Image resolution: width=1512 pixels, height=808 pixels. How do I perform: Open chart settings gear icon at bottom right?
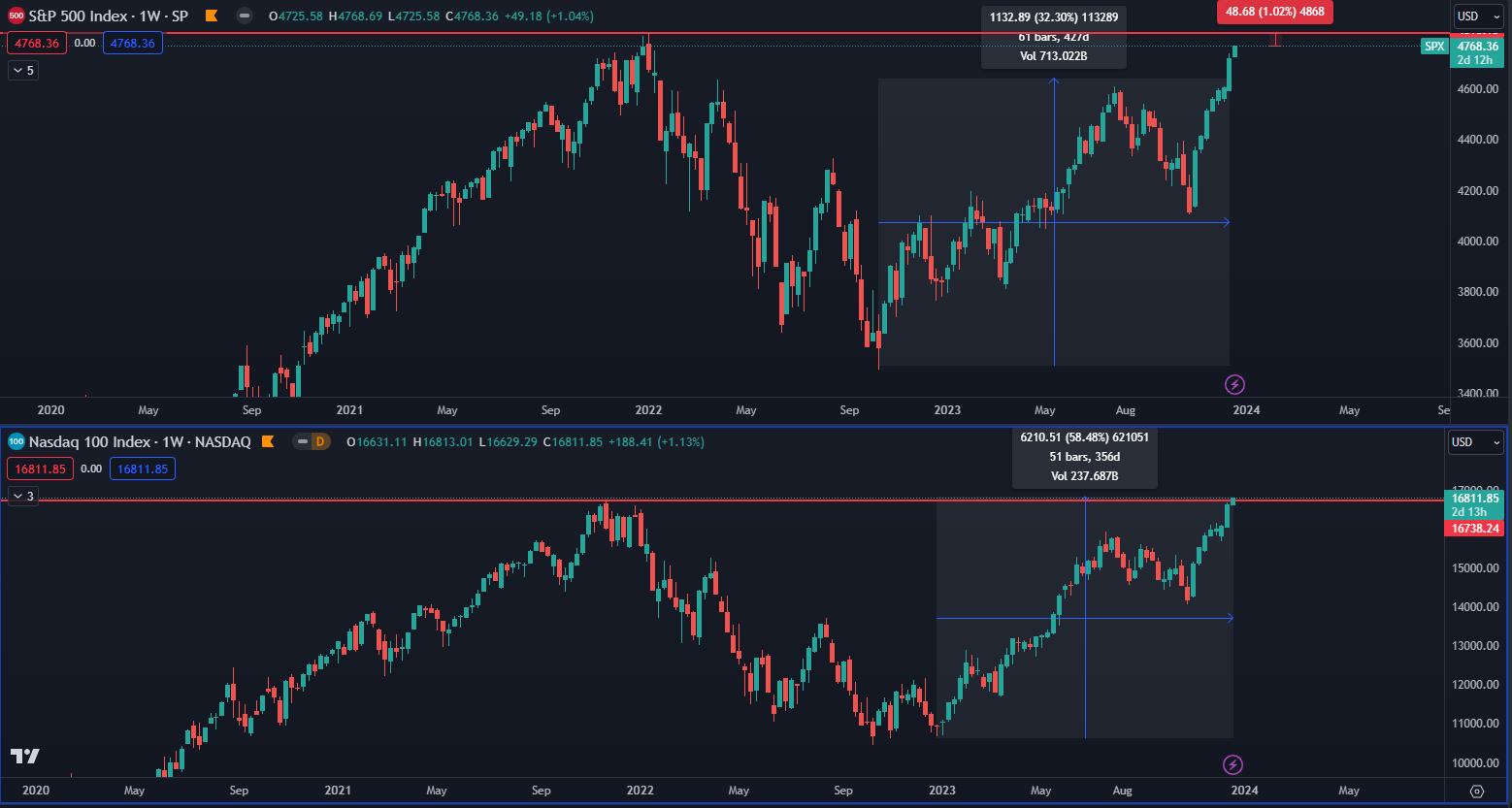(x=1477, y=791)
